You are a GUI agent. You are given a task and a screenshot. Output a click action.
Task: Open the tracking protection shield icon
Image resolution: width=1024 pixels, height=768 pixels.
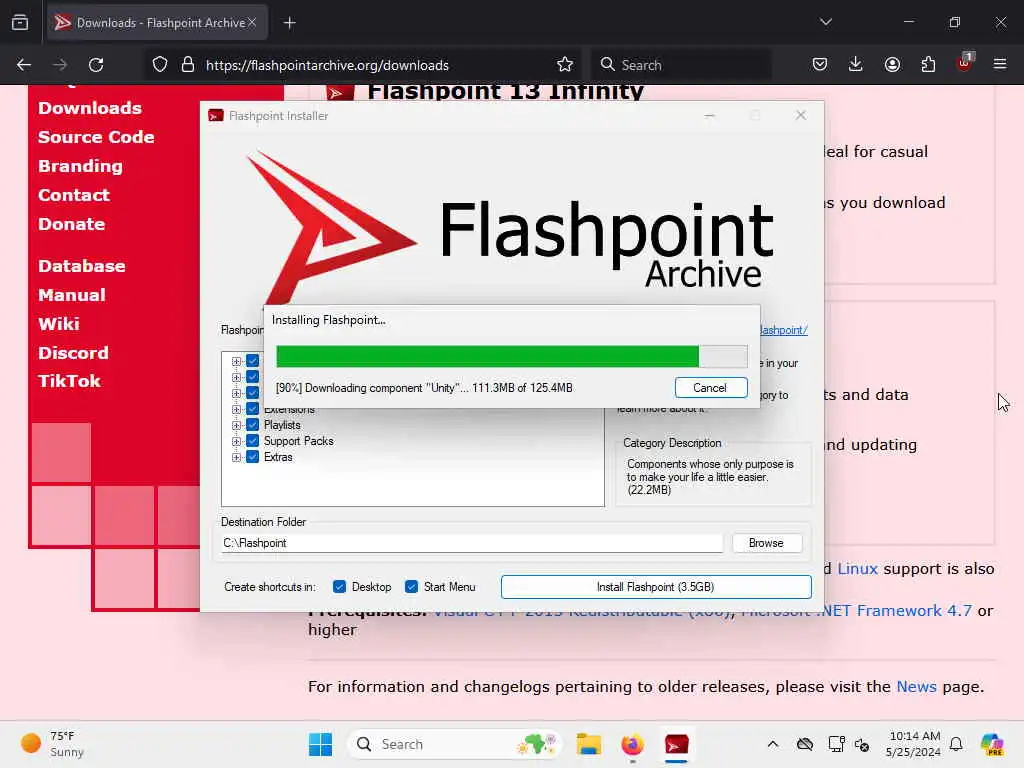160,65
